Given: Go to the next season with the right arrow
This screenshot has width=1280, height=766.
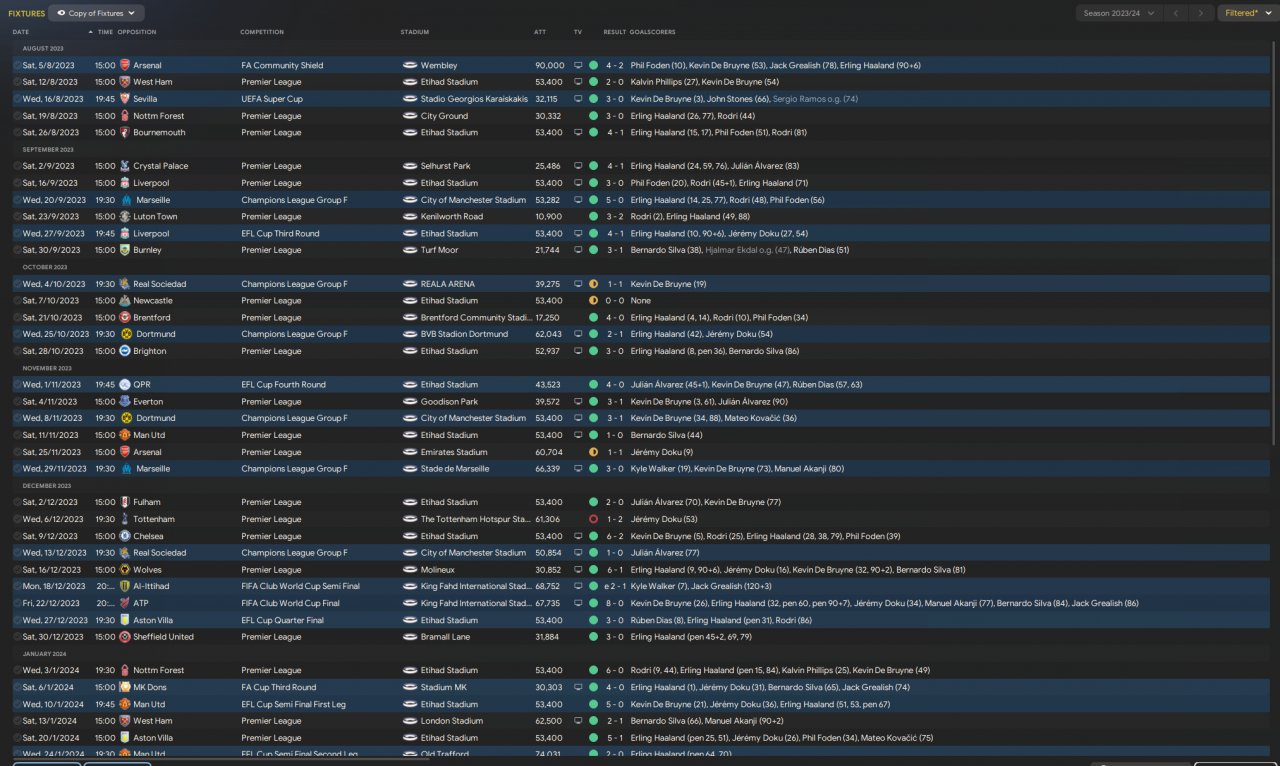Looking at the screenshot, I should pos(1202,13).
